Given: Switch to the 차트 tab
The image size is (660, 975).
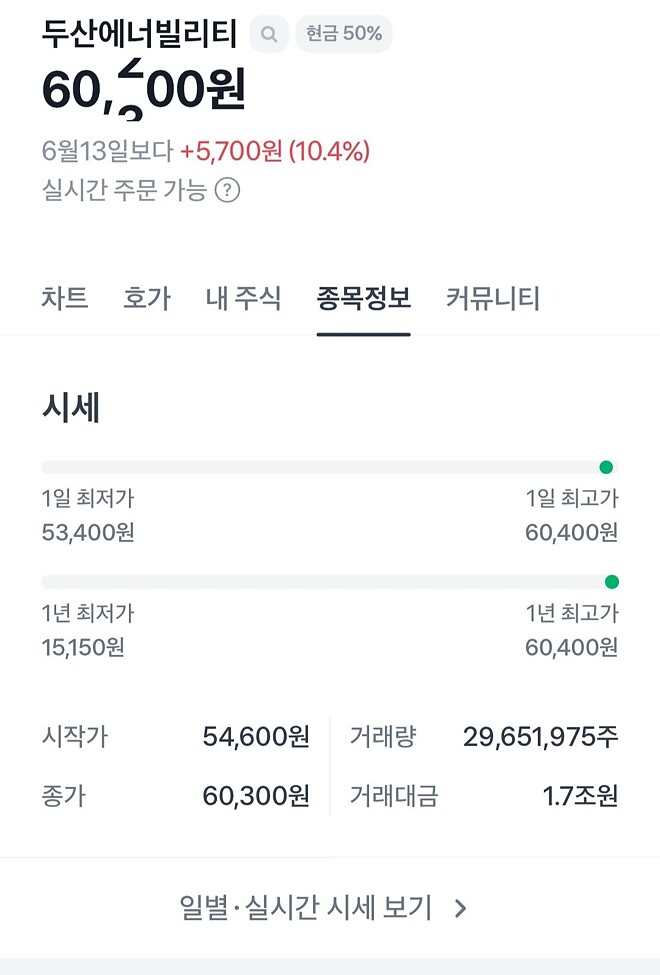Looking at the screenshot, I should pos(64,298).
